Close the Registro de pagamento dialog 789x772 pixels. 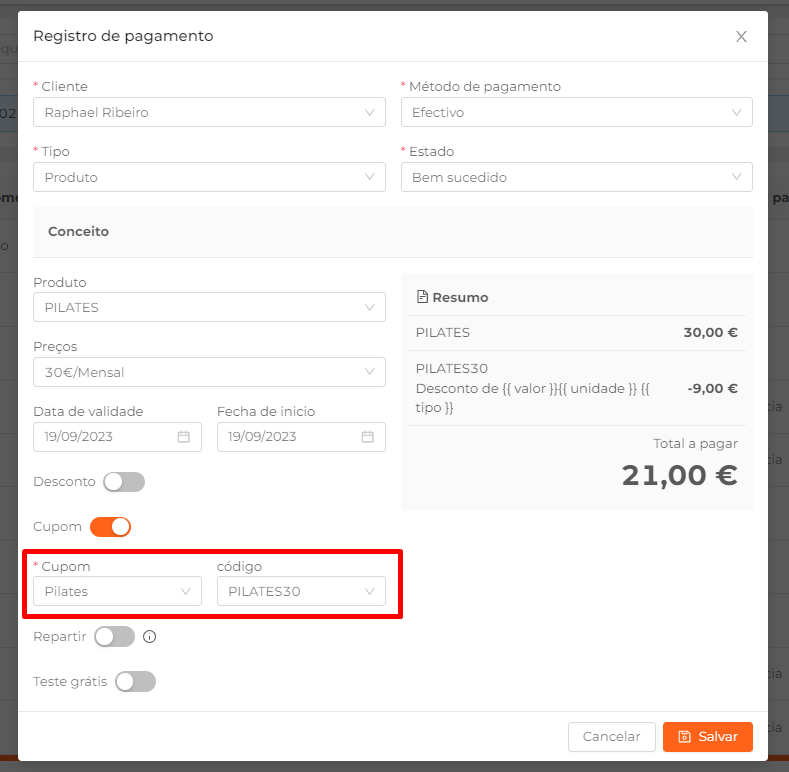(741, 36)
